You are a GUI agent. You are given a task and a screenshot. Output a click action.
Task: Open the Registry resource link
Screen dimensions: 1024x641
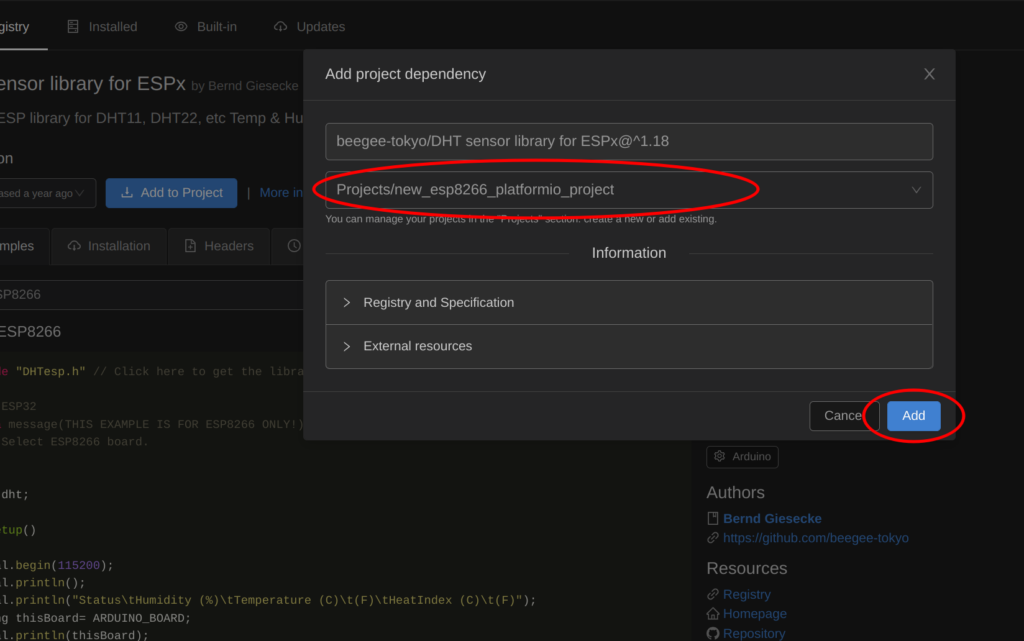pyautogui.click(x=746, y=594)
